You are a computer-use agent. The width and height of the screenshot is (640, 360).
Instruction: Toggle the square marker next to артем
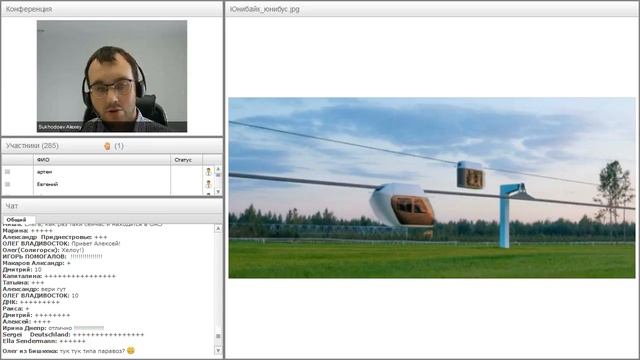(x=7, y=172)
